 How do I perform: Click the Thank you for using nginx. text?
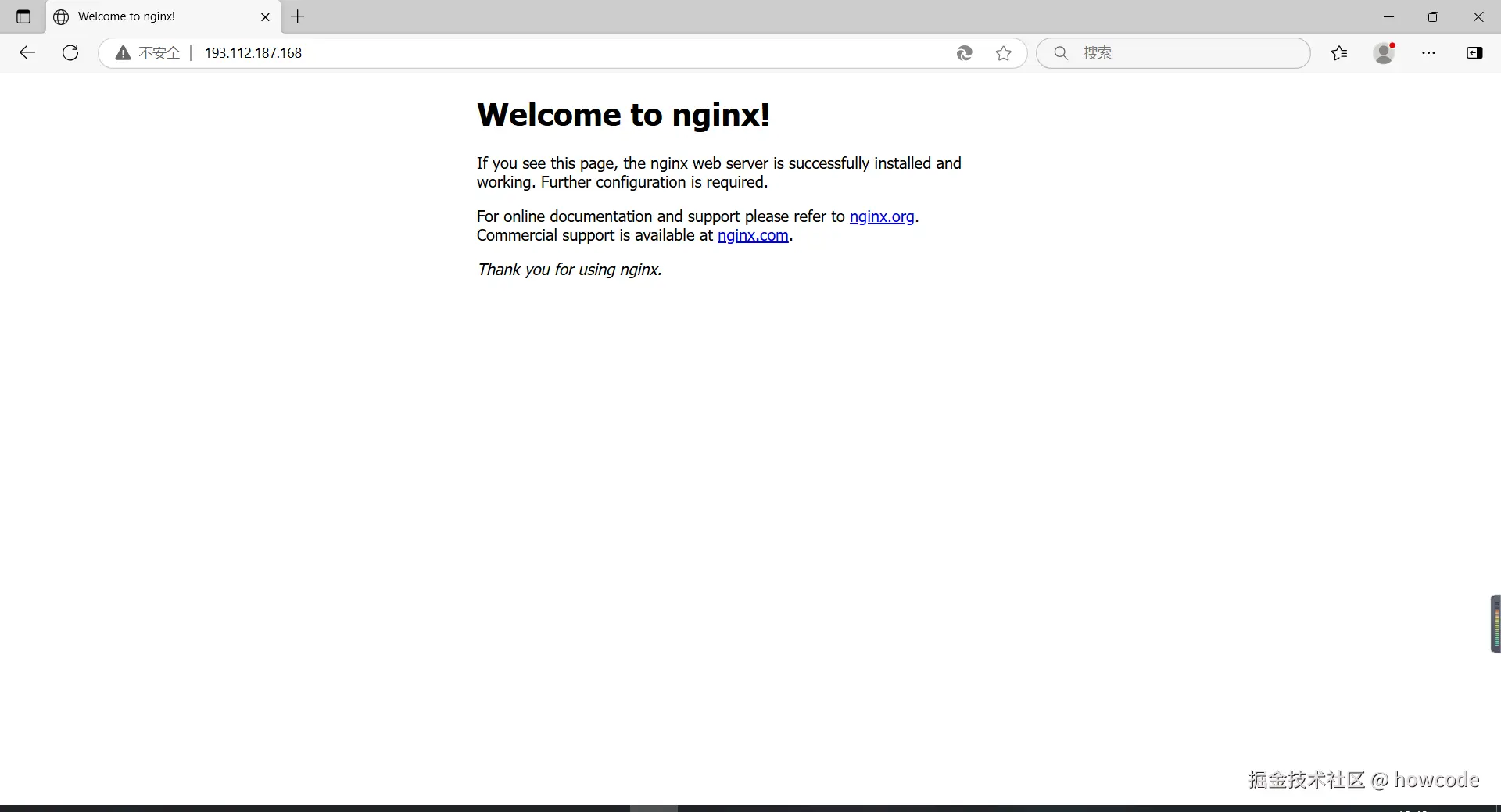click(570, 270)
